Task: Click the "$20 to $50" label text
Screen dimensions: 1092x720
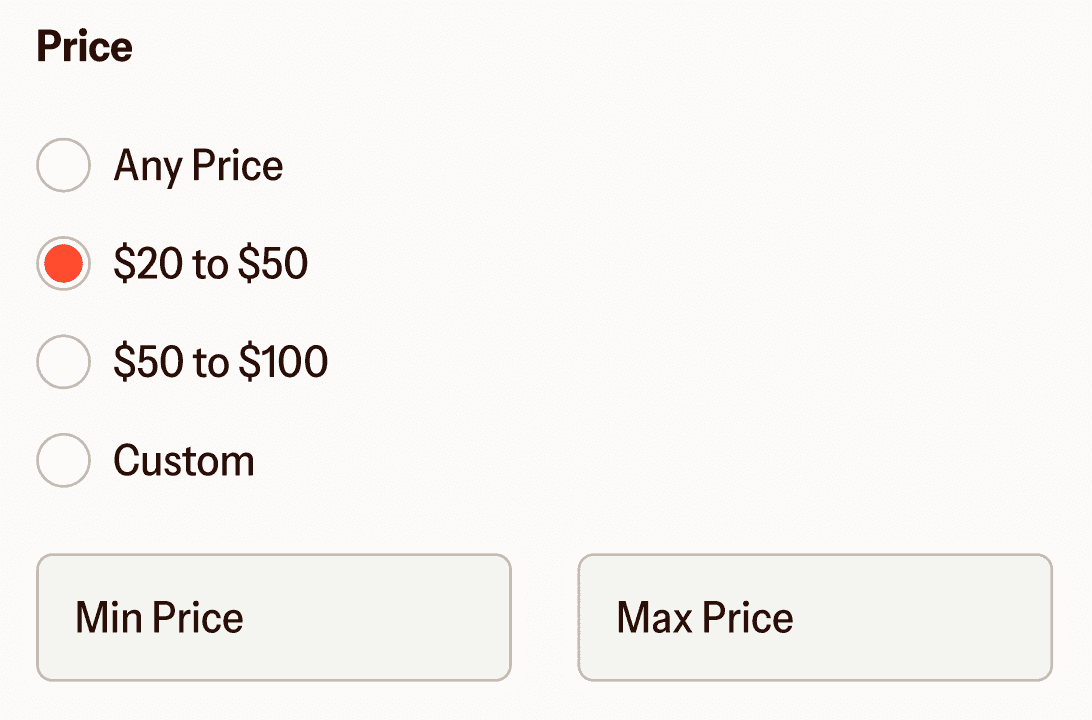Action: tap(210, 263)
